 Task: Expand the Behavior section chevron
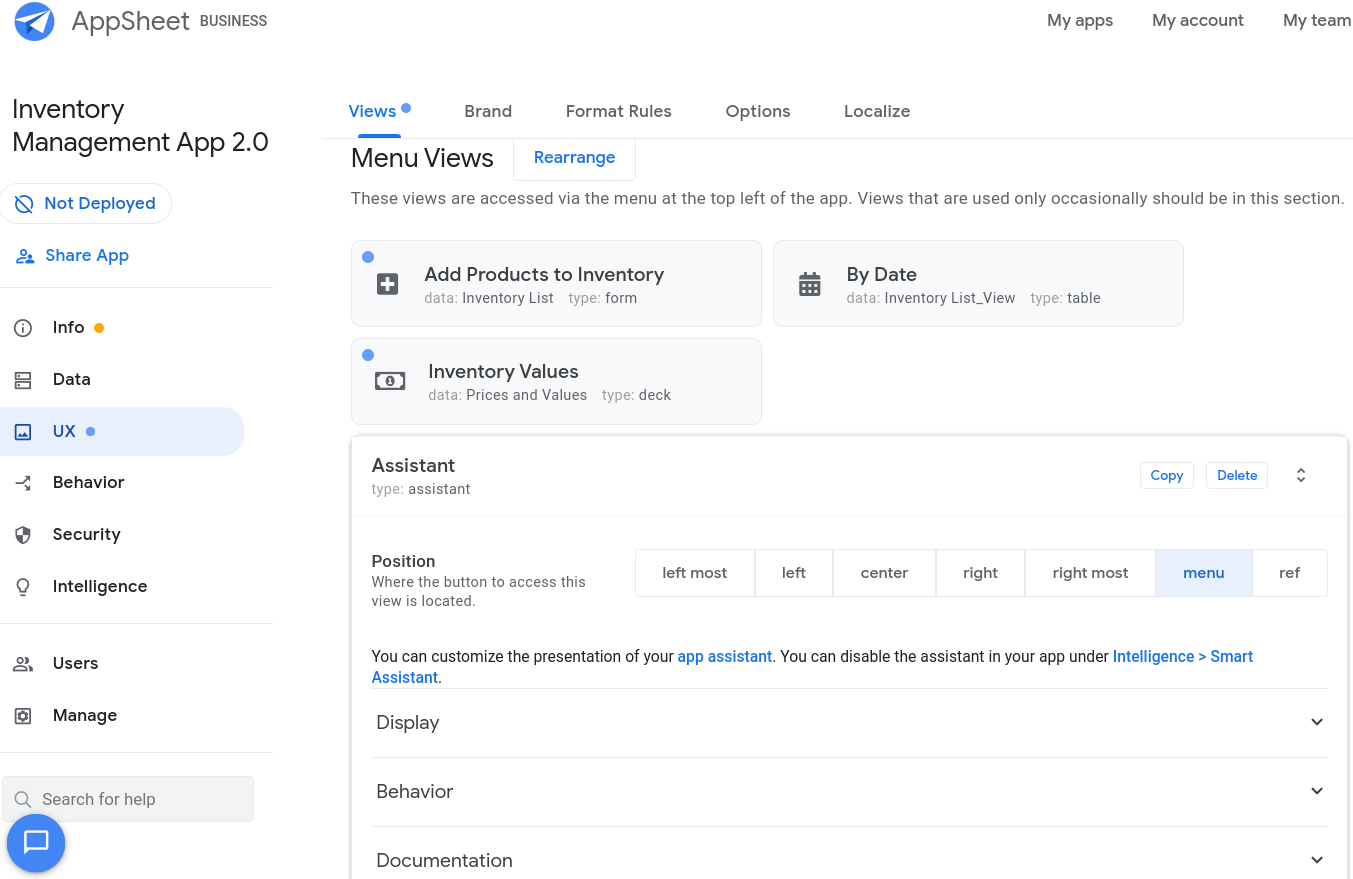point(1317,791)
